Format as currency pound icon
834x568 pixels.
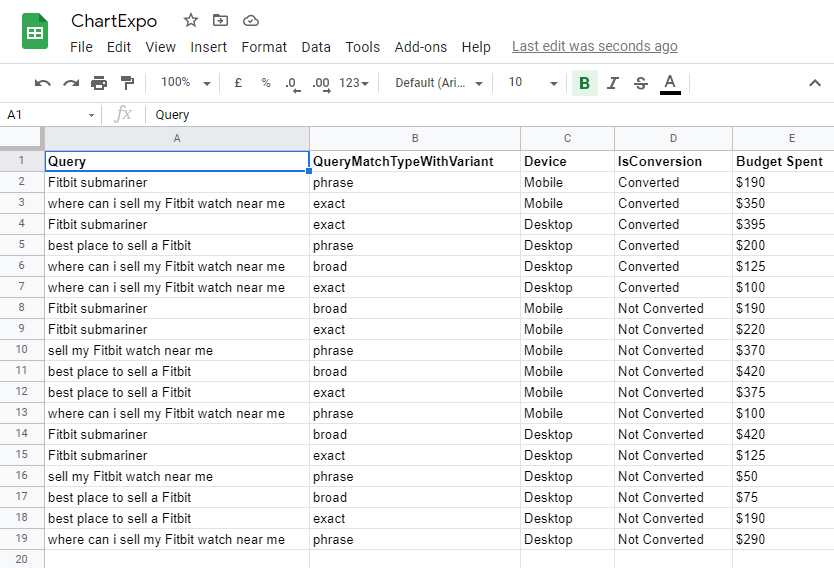pyautogui.click(x=238, y=83)
